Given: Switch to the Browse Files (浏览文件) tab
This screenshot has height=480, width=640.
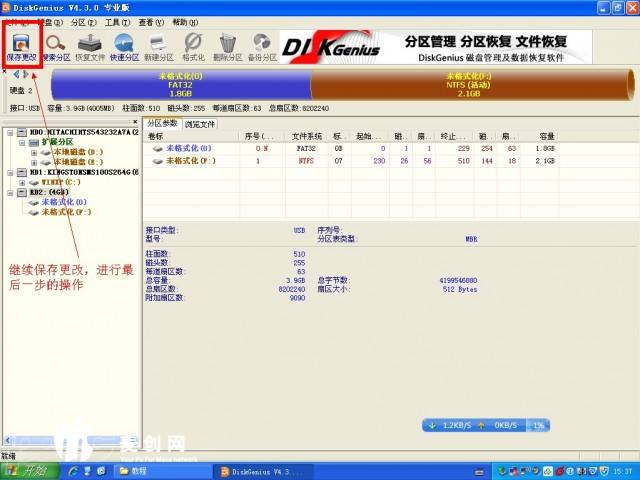Looking at the screenshot, I should [199, 124].
